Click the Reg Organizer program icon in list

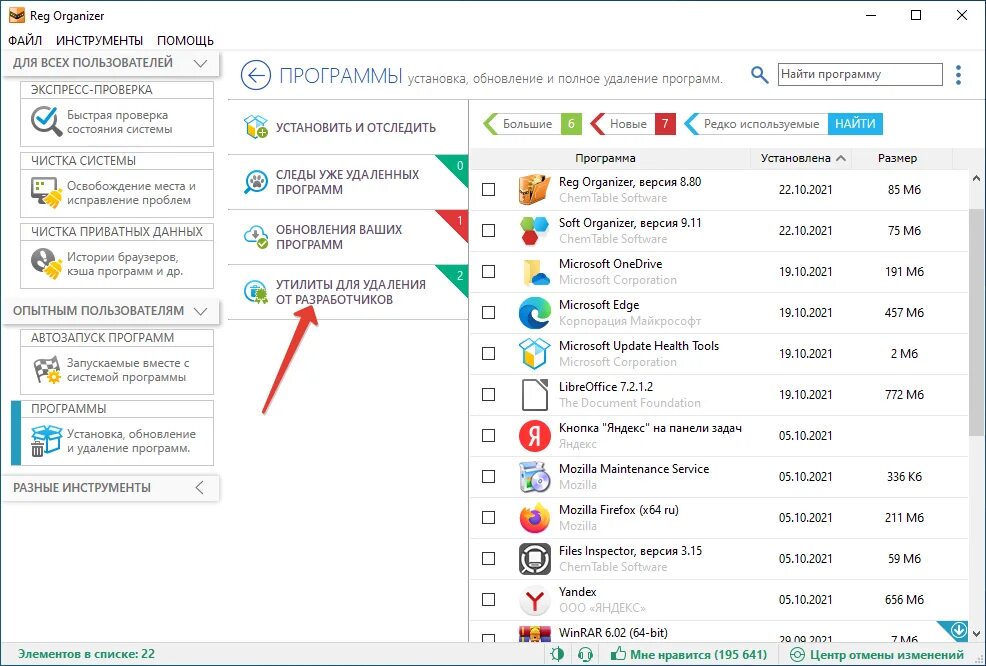535,189
